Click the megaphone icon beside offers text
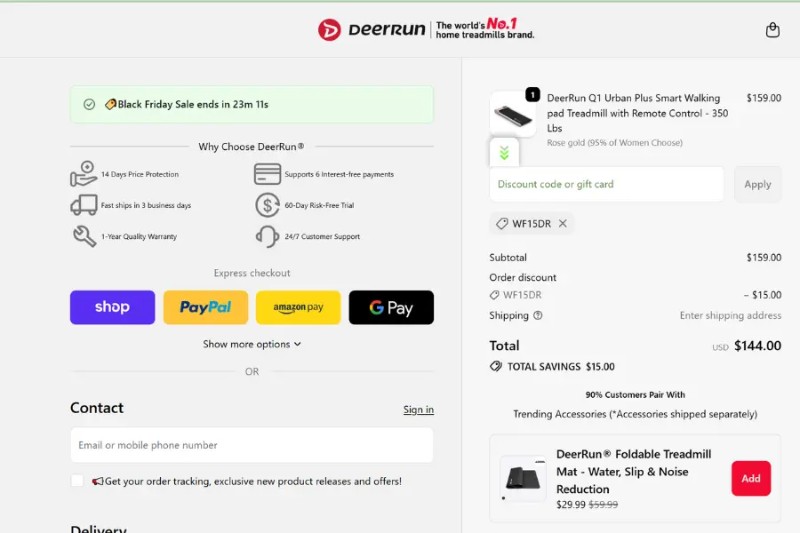800x533 pixels. (x=97, y=481)
